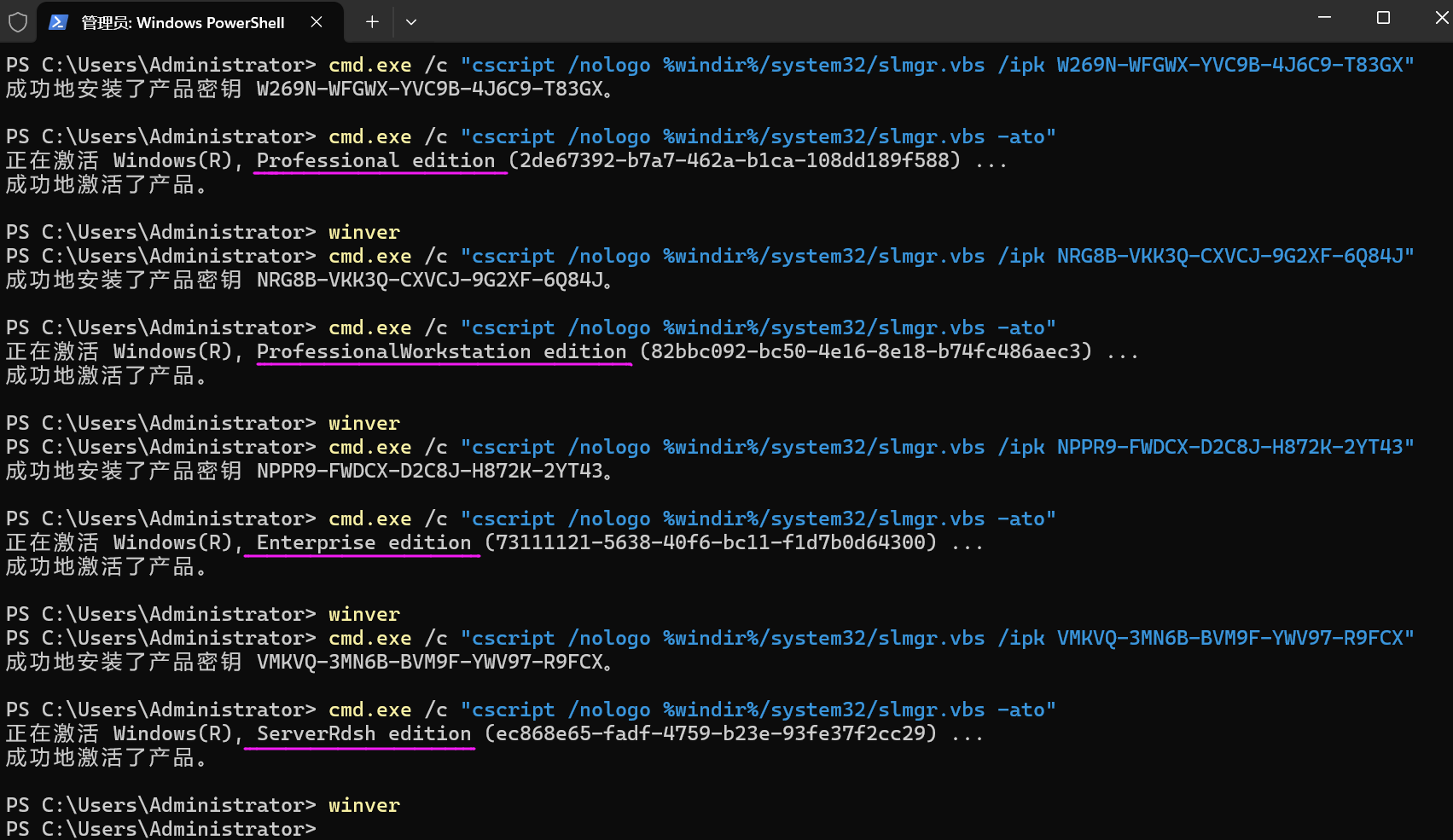Click product key NRG8B-VKK3Q-CXVCJ-9G2XF-6Q84J in the command
The height and width of the screenshot is (840, 1453).
[x=1229, y=256]
